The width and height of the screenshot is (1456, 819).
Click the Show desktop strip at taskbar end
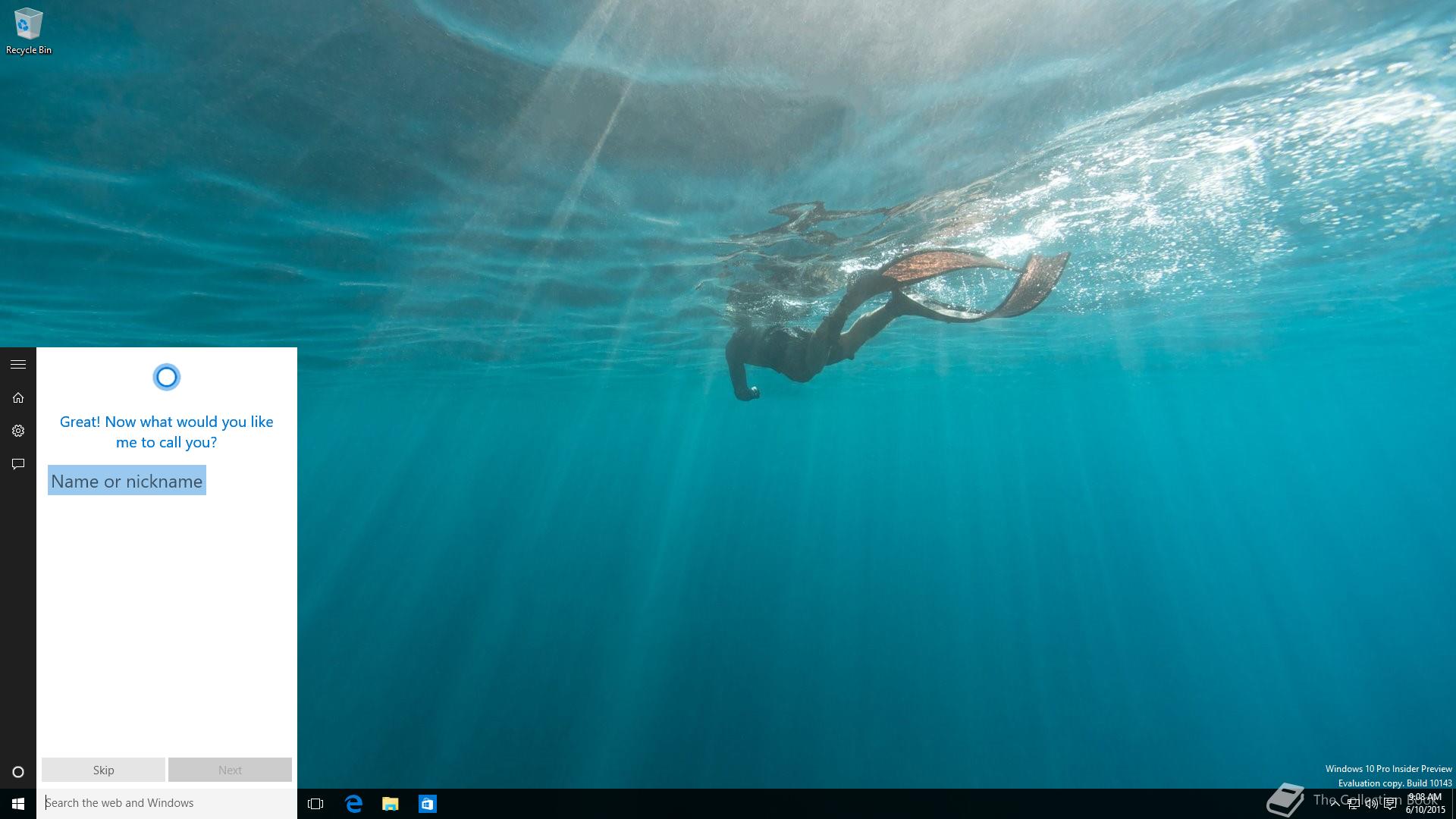(x=1453, y=804)
